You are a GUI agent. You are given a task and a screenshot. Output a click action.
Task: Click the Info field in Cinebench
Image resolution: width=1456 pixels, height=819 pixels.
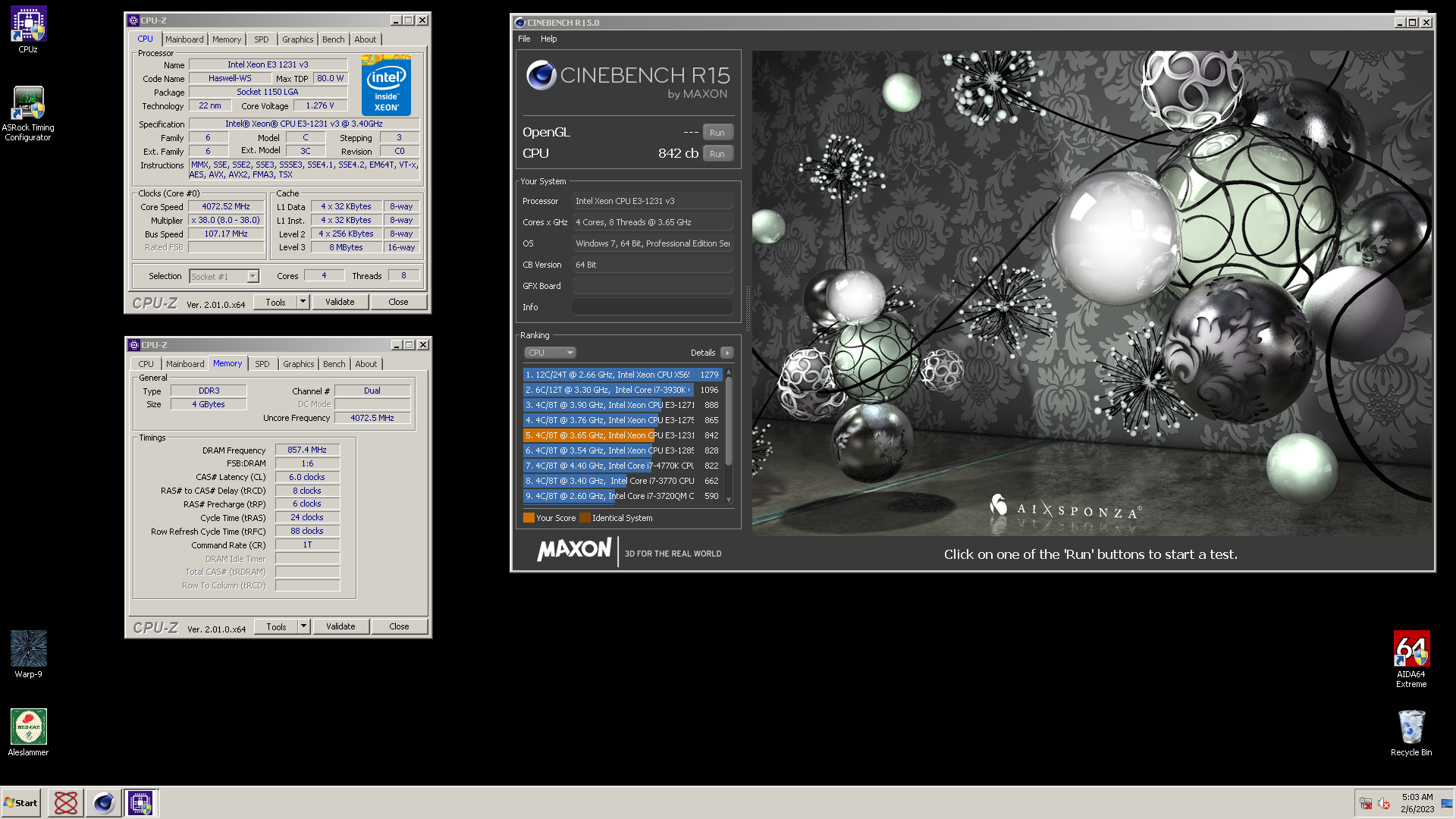pos(653,307)
